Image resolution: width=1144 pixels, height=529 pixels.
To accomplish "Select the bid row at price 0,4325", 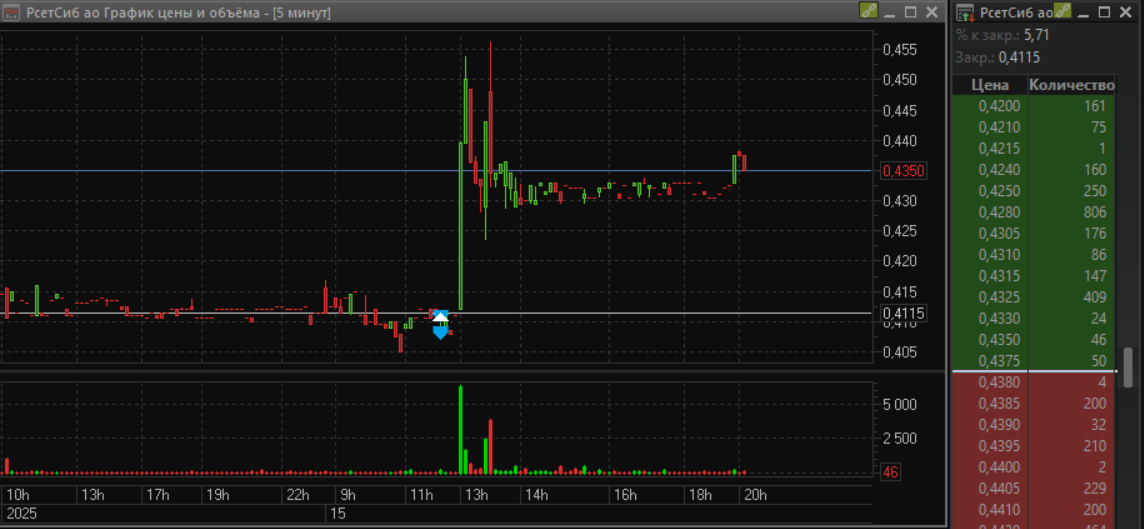I will (x=1034, y=297).
